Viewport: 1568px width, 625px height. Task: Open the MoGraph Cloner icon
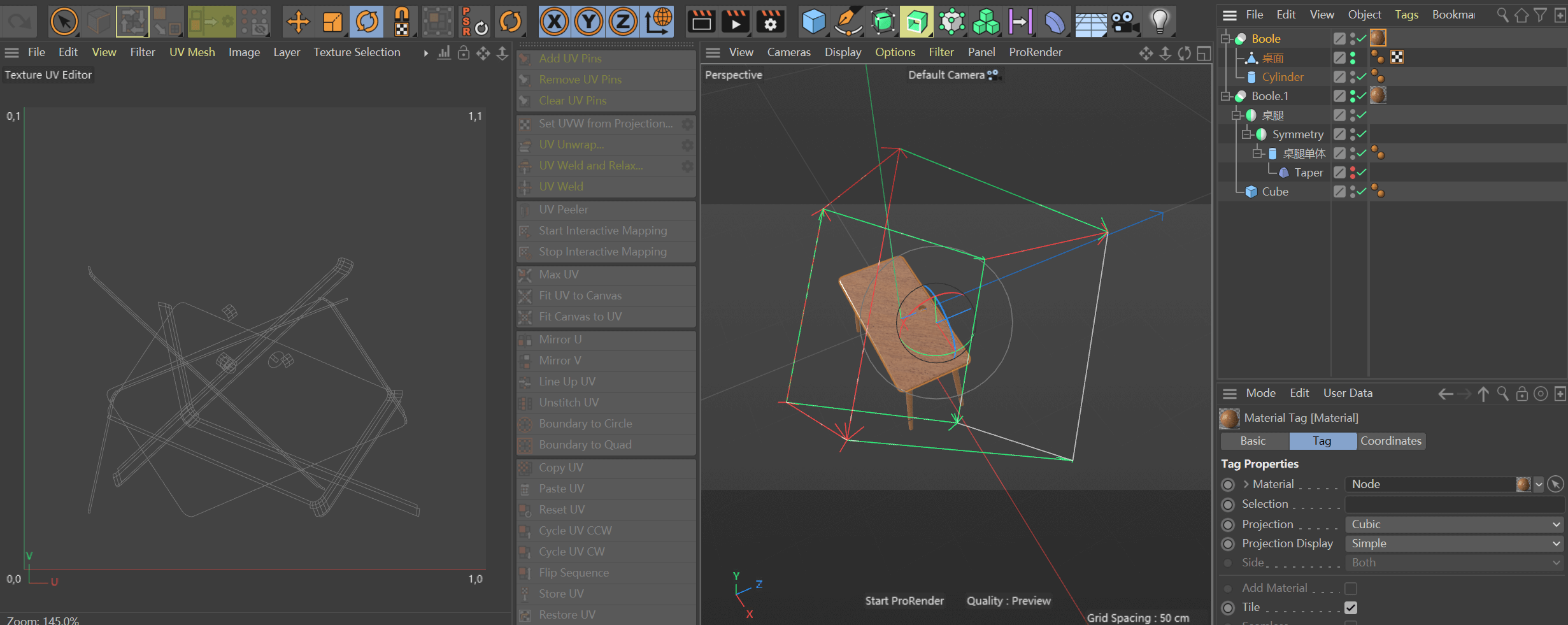(951, 22)
